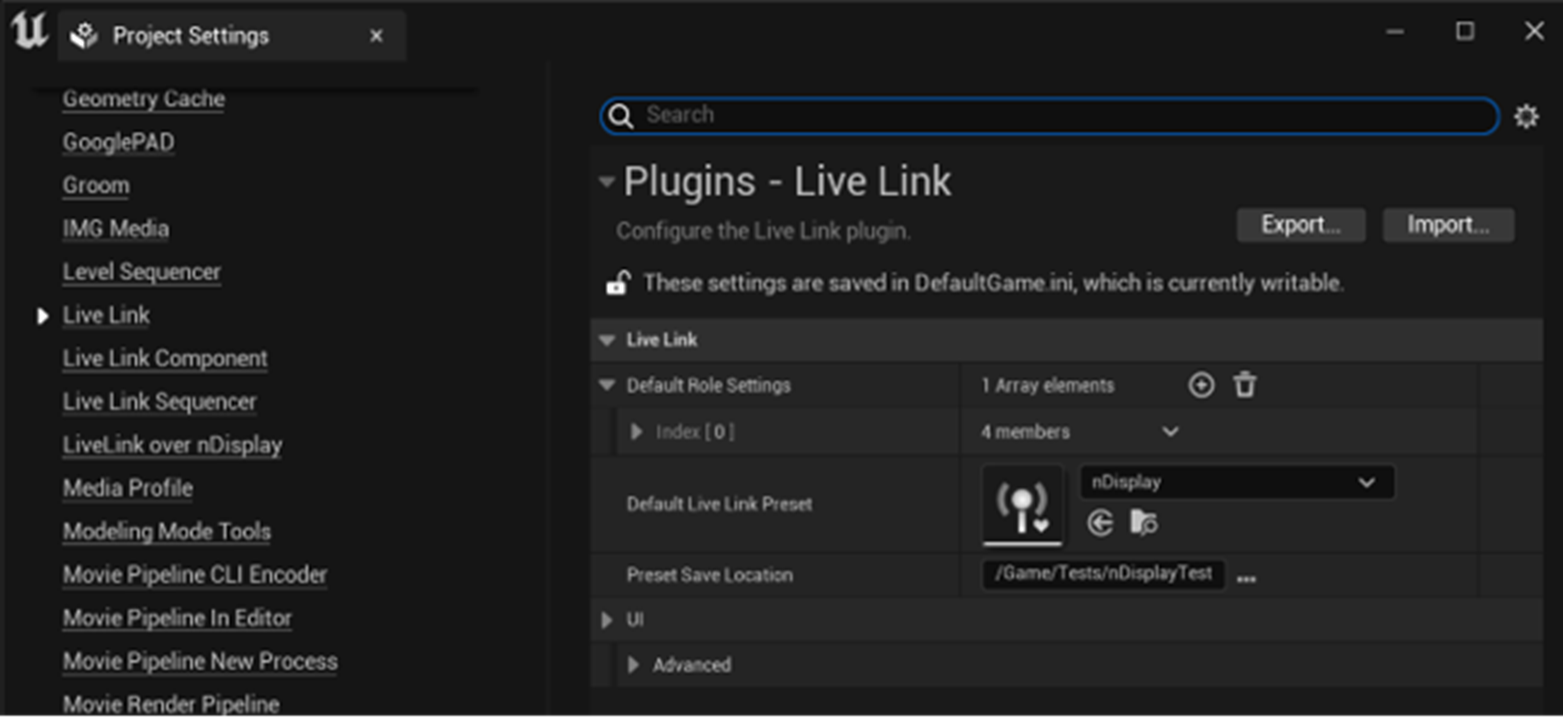Image resolution: width=1563 pixels, height=718 pixels.
Task: Expand Index [ 0 ] array element
Action: coord(637,432)
